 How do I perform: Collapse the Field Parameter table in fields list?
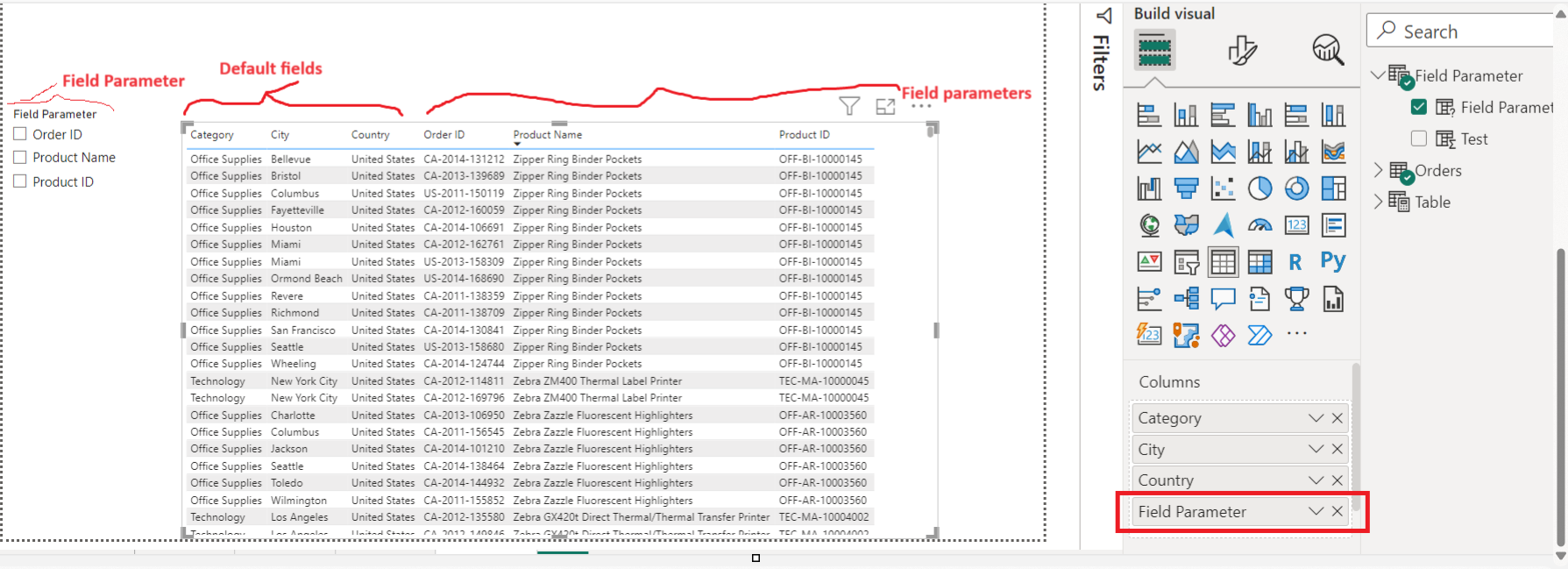(1378, 75)
